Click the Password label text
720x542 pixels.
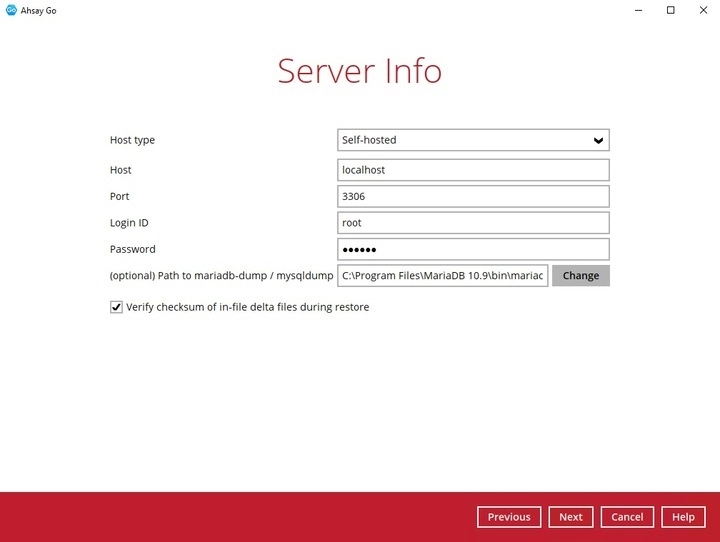tap(133, 249)
